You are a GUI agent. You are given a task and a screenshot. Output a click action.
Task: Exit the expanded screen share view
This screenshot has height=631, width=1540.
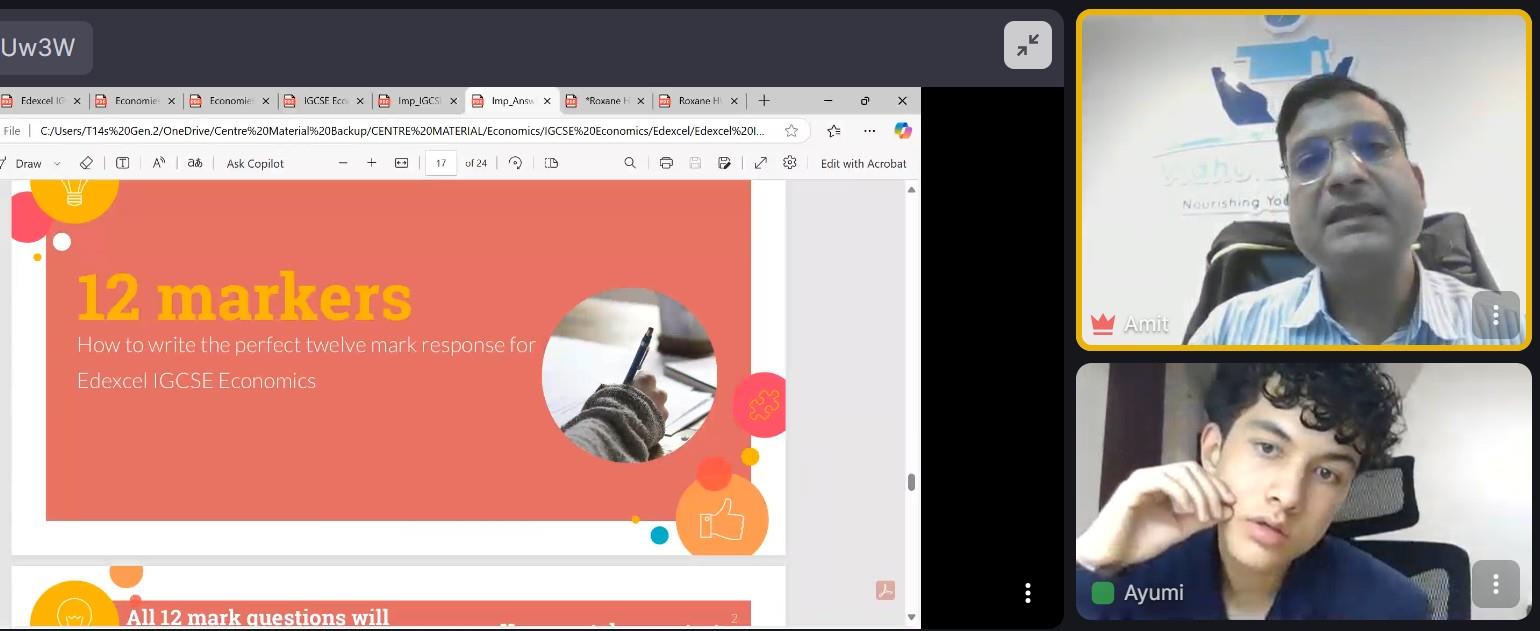click(1027, 45)
